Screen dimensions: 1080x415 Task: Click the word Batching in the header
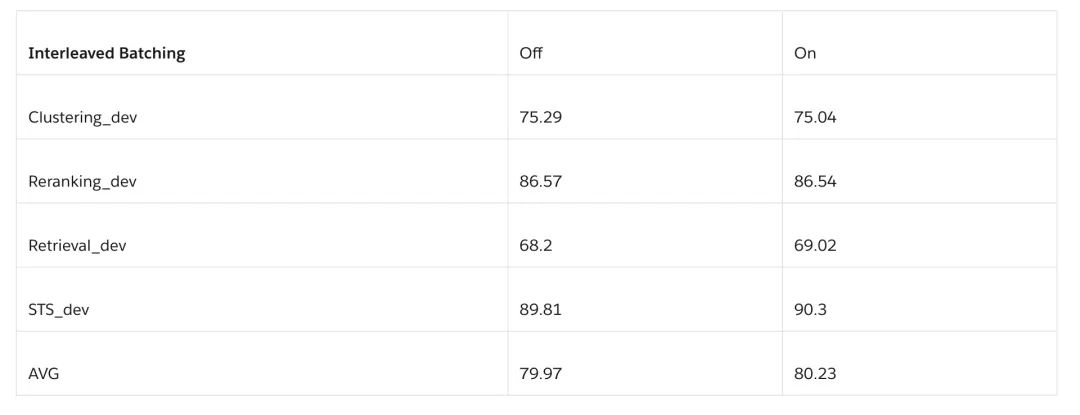151,53
